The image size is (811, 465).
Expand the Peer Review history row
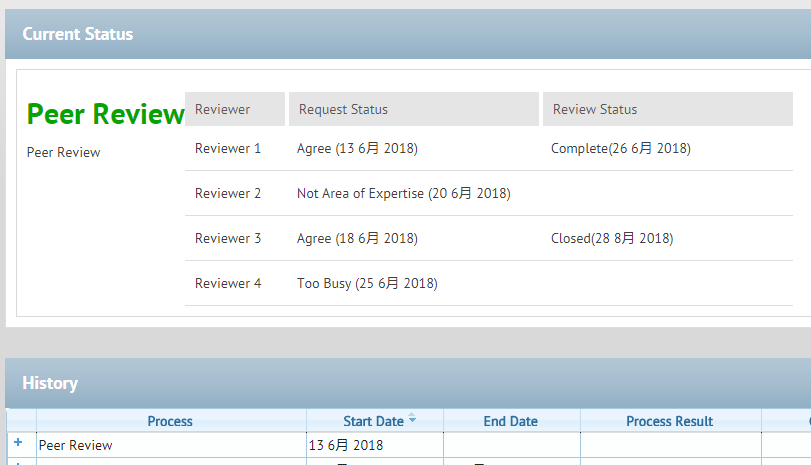[18, 443]
